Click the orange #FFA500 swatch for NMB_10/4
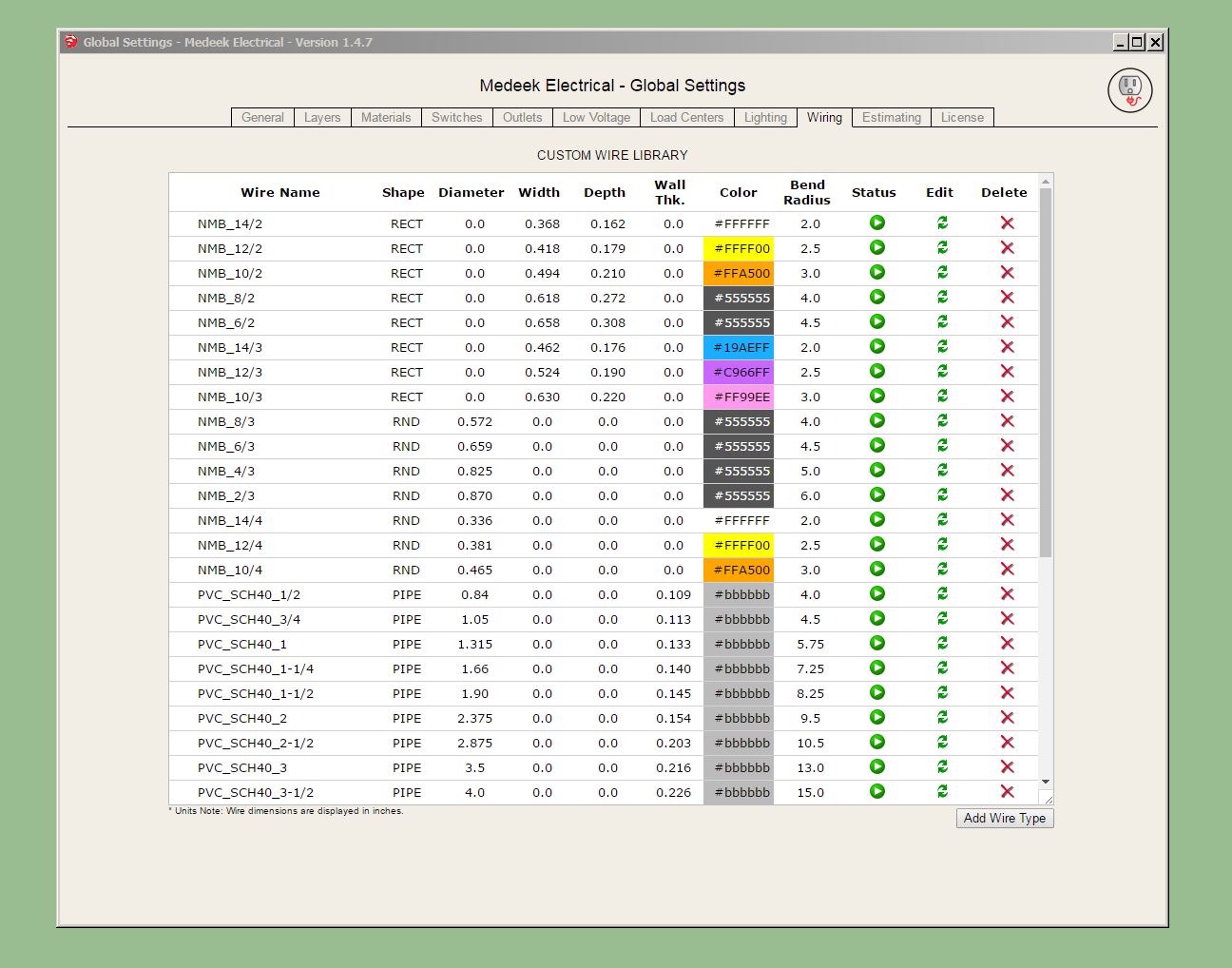The height and width of the screenshot is (968, 1232). [739, 570]
